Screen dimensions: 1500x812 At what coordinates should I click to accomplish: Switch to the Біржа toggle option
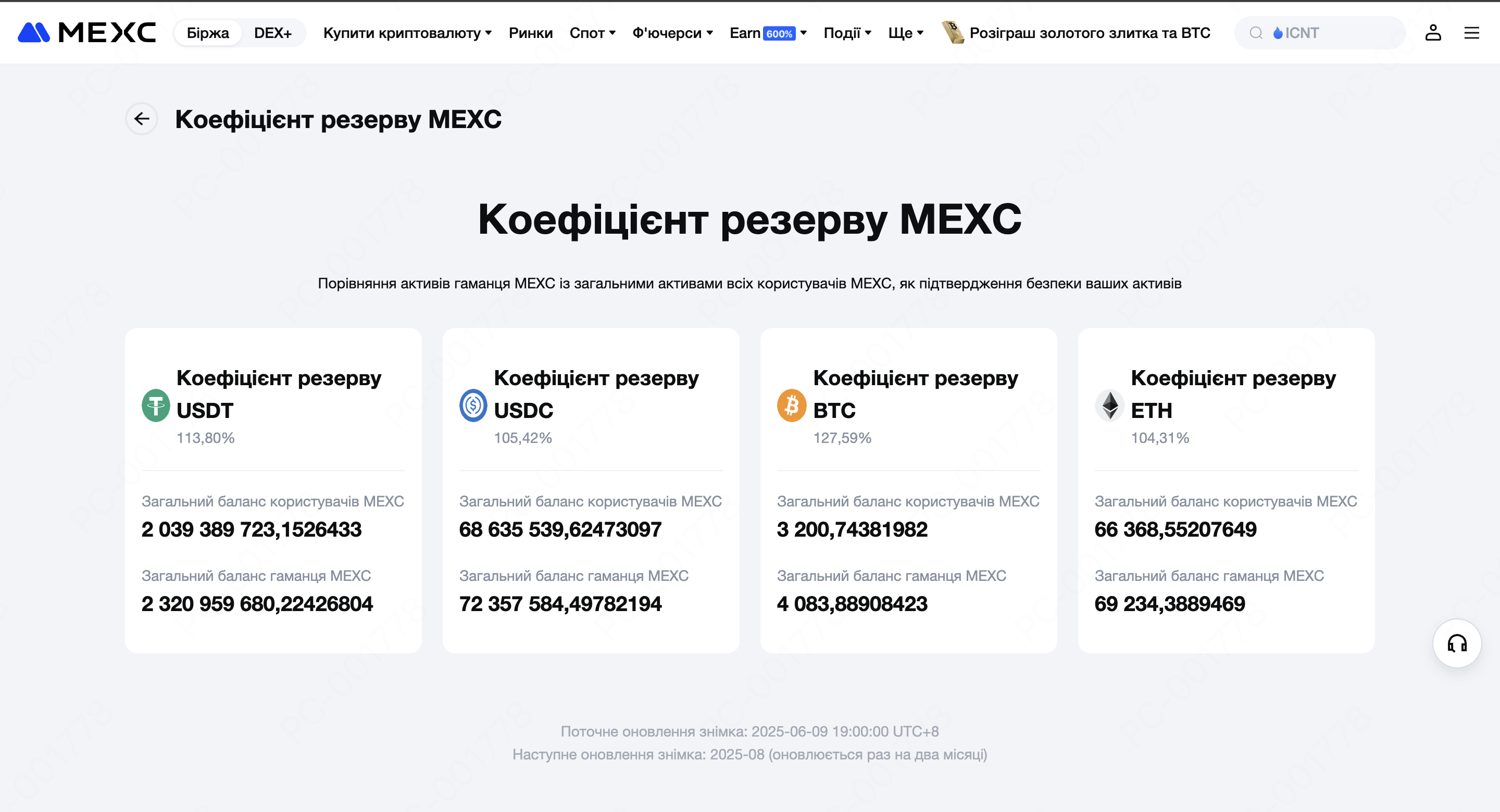click(208, 33)
